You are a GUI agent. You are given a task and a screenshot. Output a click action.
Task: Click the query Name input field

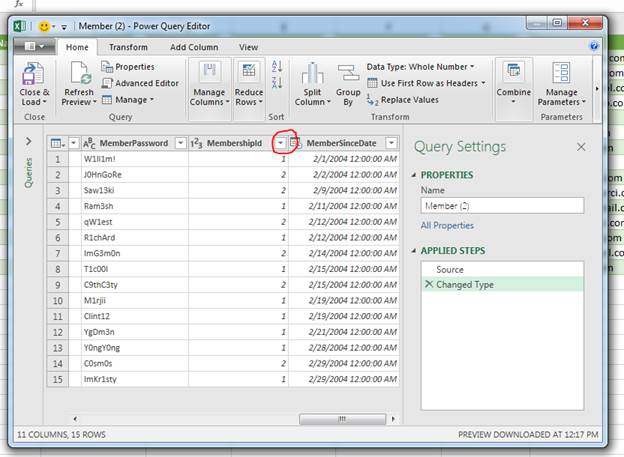click(x=502, y=206)
